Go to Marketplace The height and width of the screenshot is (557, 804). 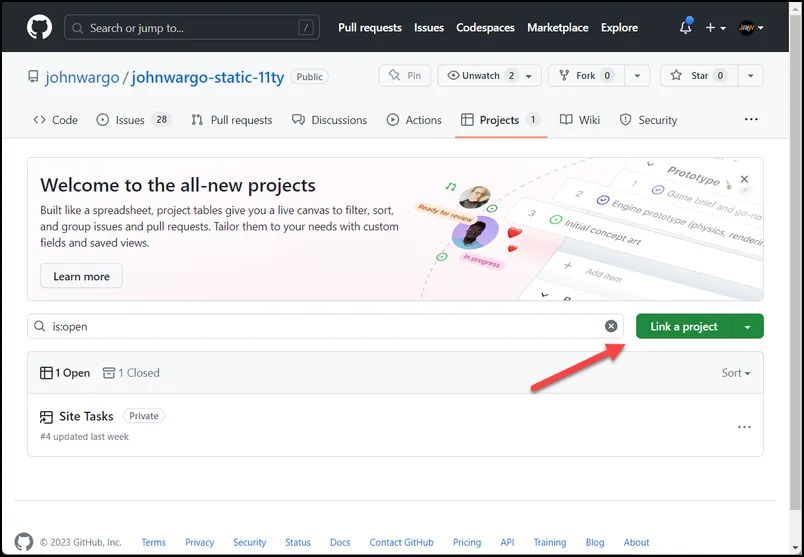[557, 28]
